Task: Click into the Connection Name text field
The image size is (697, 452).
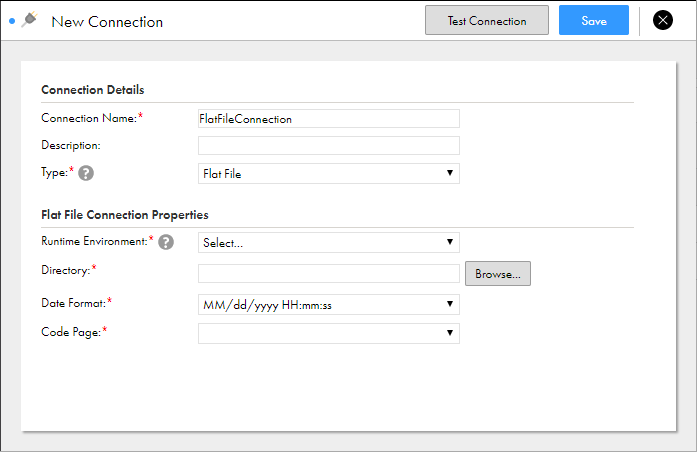Action: tap(328, 119)
